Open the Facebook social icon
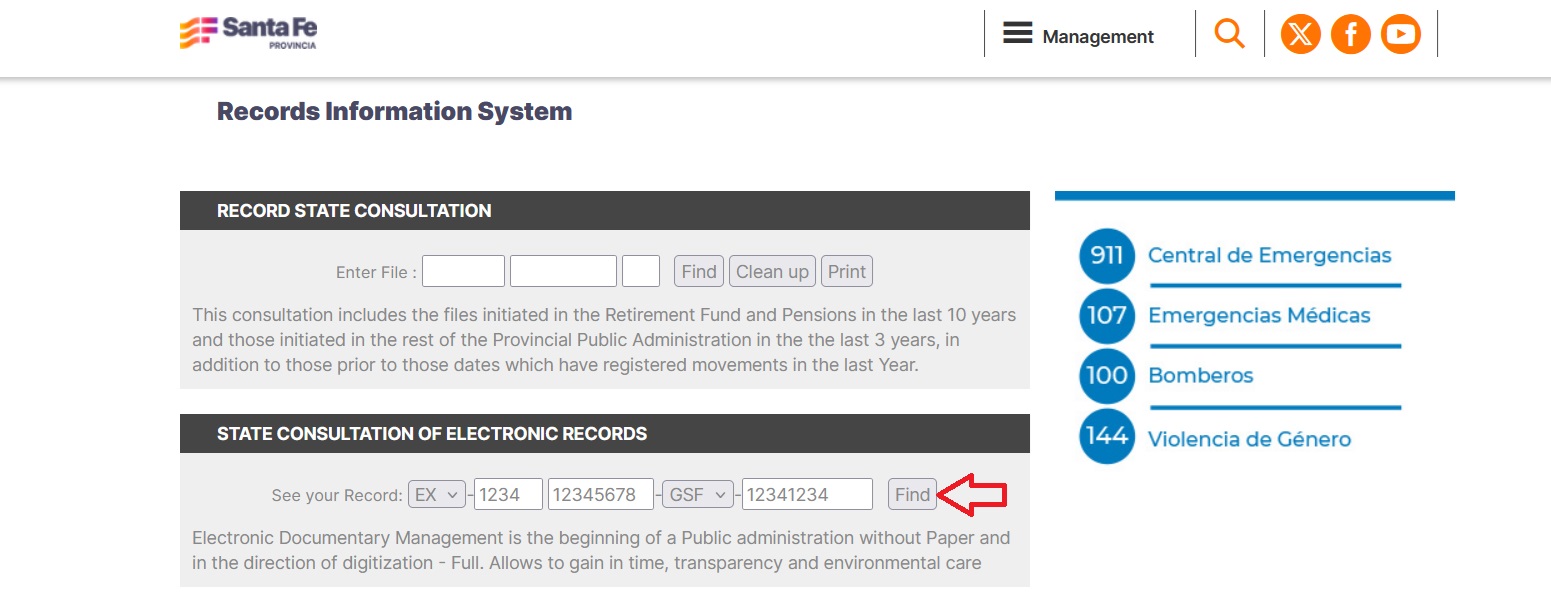 [x=1350, y=35]
